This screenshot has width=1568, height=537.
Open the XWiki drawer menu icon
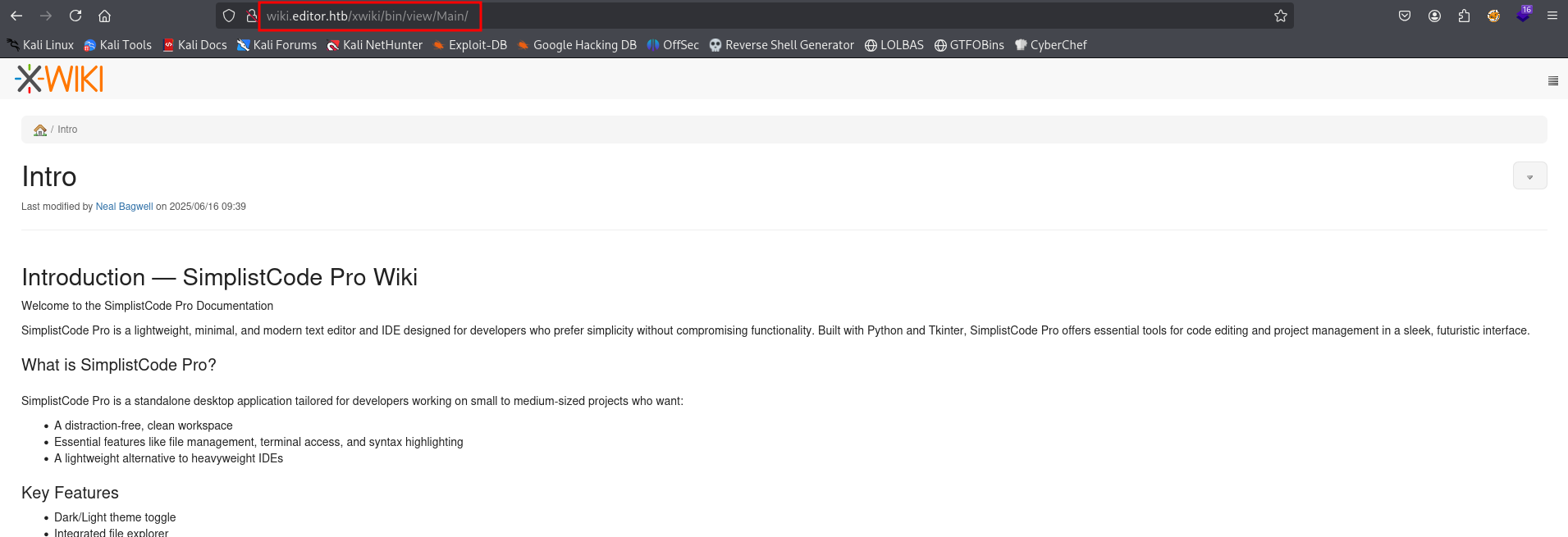point(1552,80)
